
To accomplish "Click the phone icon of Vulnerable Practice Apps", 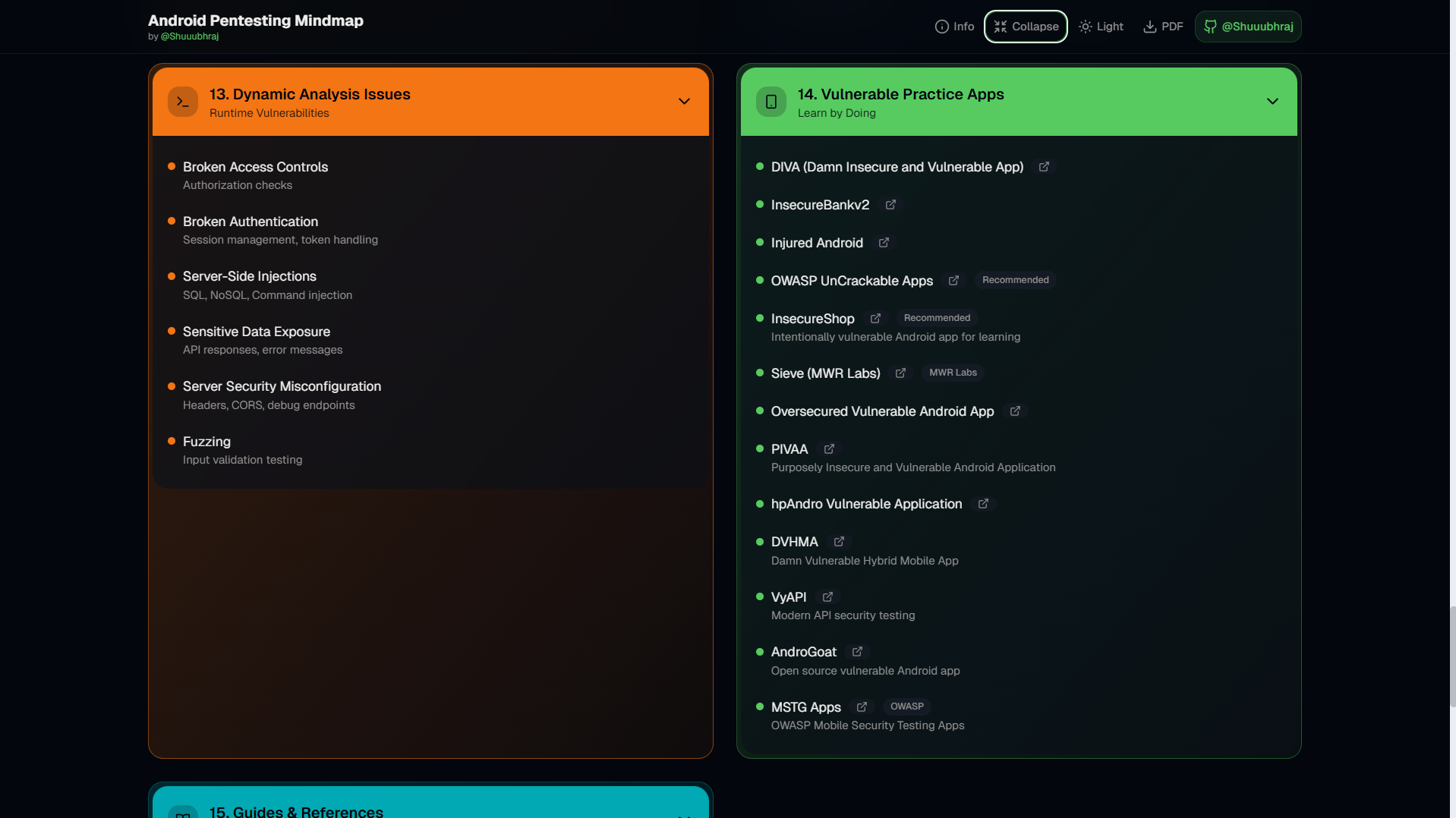I will point(771,102).
